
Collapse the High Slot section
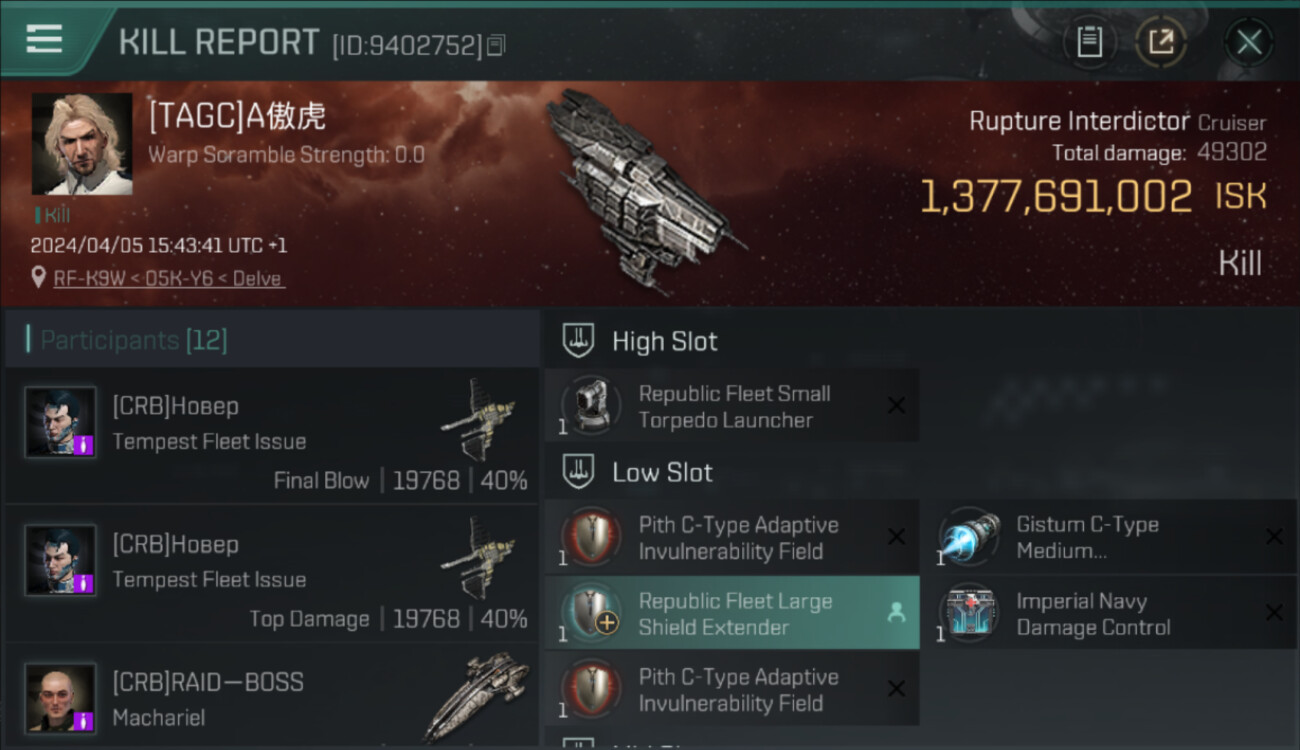click(x=579, y=341)
